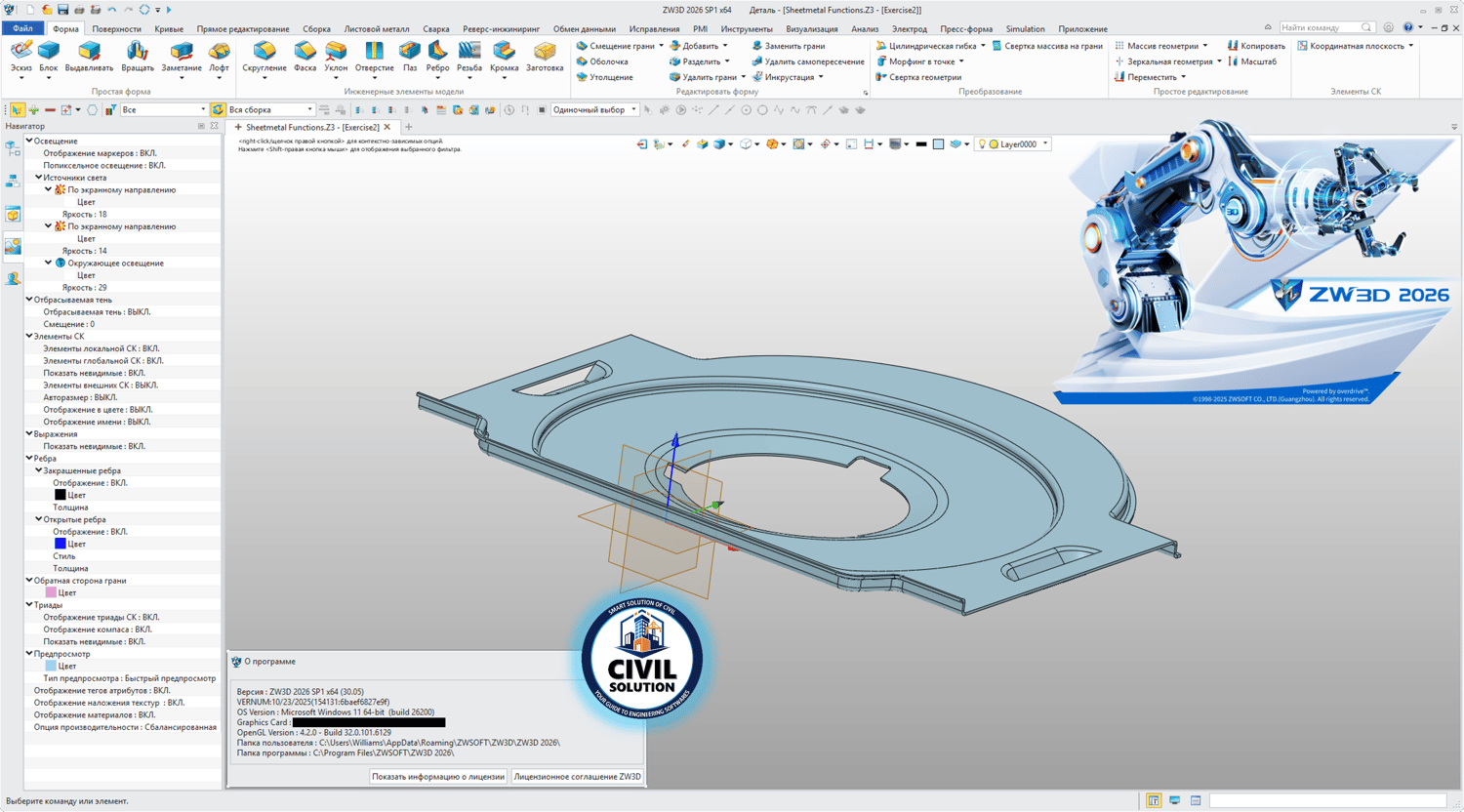Select the Блок tool in the ribbon
Viewport: 1464px width, 812px height.
pos(49,57)
